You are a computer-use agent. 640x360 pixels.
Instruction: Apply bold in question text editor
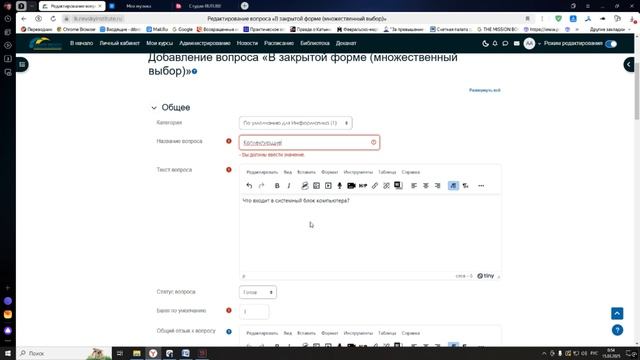[x=277, y=186]
